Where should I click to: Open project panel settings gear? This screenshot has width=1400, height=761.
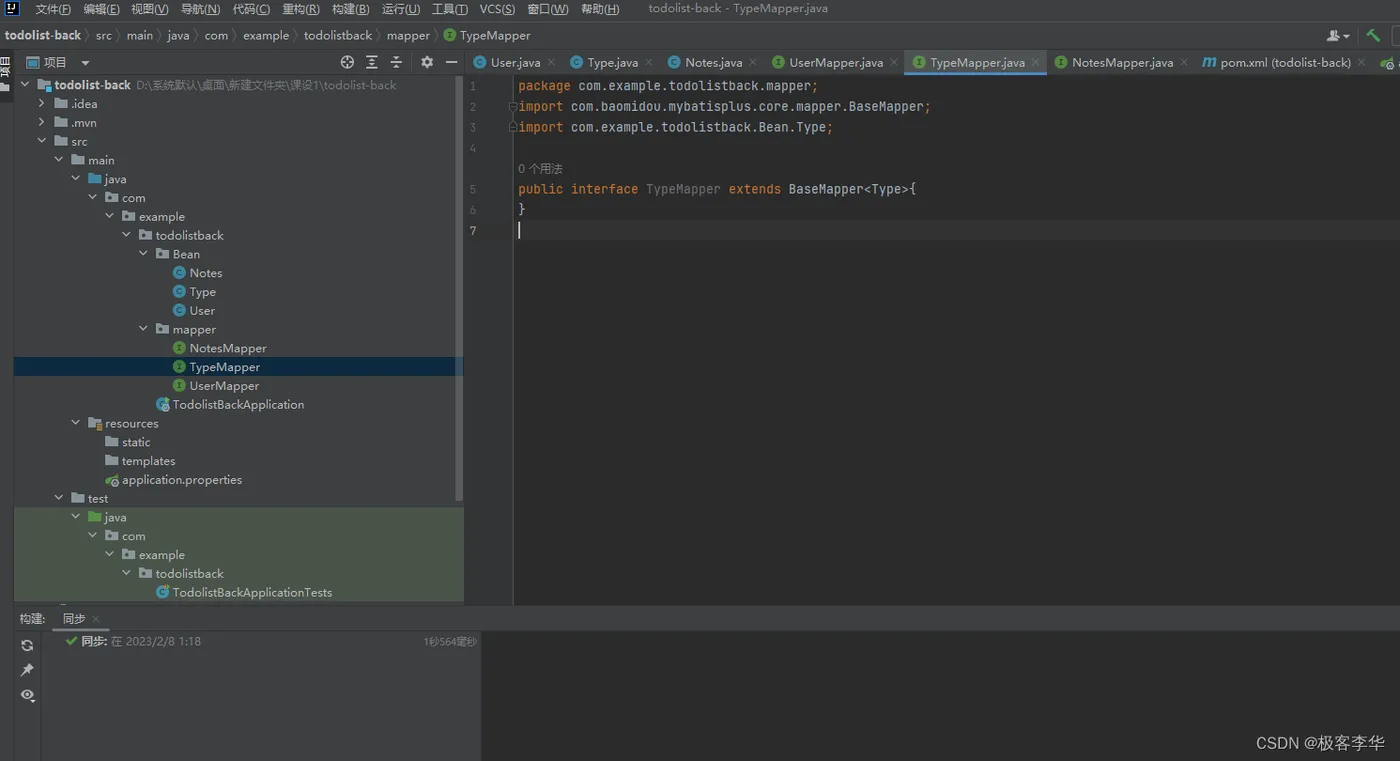pyautogui.click(x=427, y=62)
